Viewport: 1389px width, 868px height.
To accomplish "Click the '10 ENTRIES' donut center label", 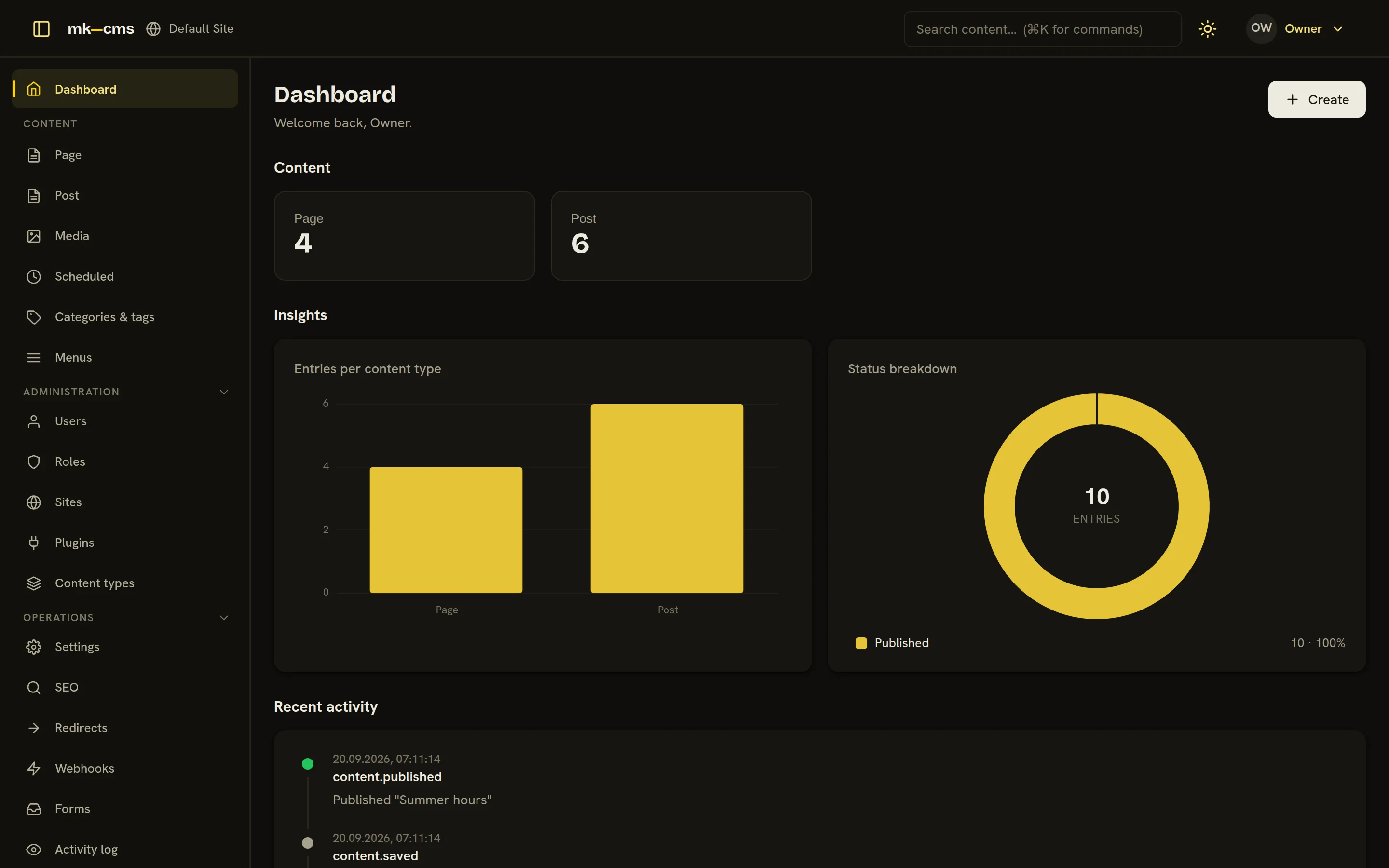I will [x=1096, y=505].
